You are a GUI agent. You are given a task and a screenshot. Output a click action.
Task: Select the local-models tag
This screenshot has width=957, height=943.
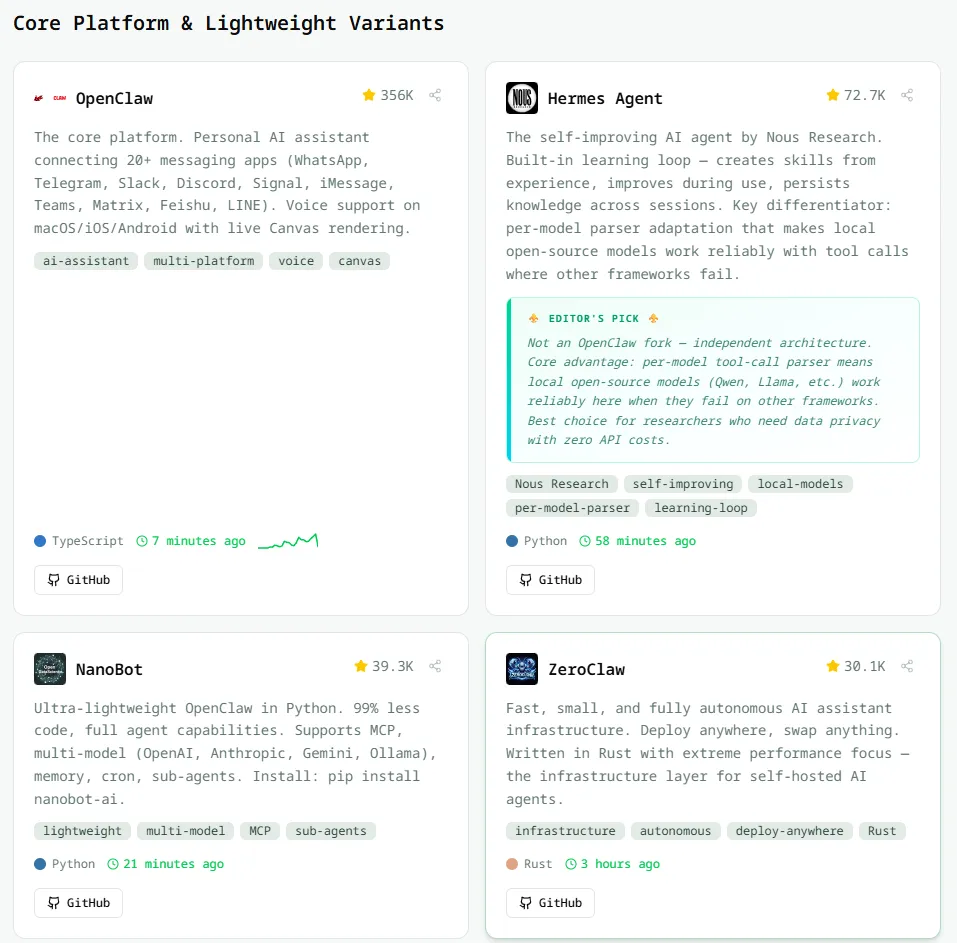point(800,484)
